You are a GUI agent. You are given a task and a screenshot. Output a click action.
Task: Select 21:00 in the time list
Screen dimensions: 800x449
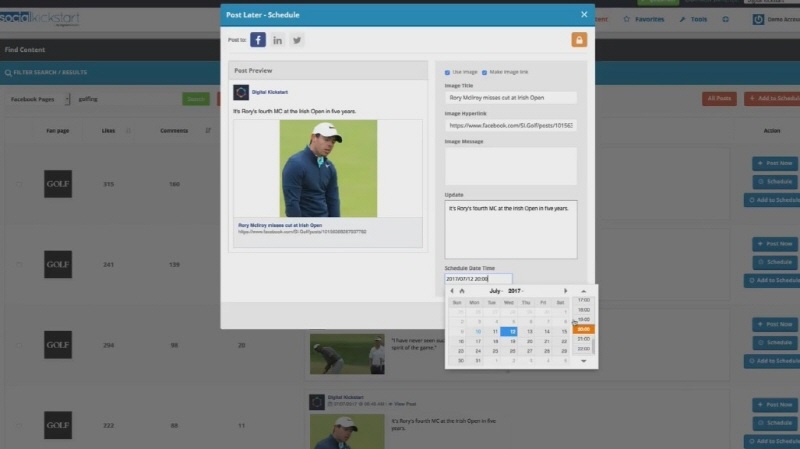(584, 339)
